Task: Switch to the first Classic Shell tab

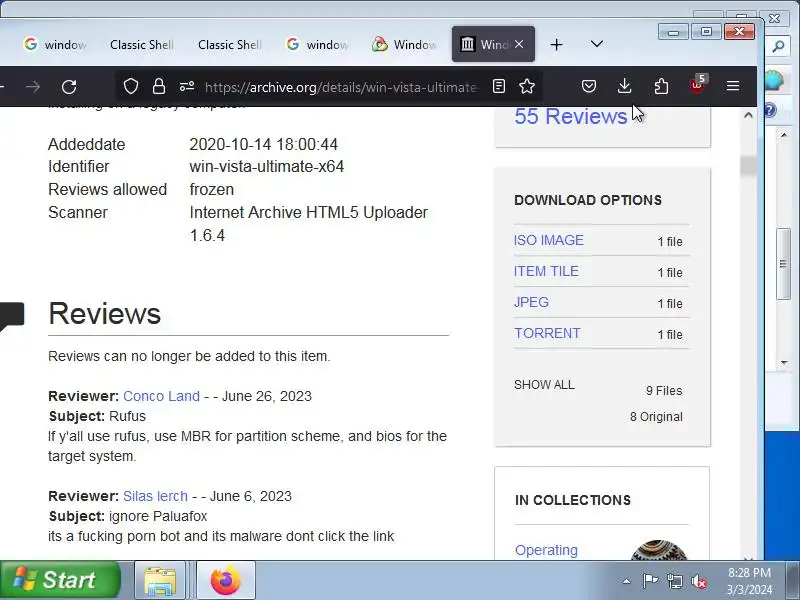Action: 142,44
